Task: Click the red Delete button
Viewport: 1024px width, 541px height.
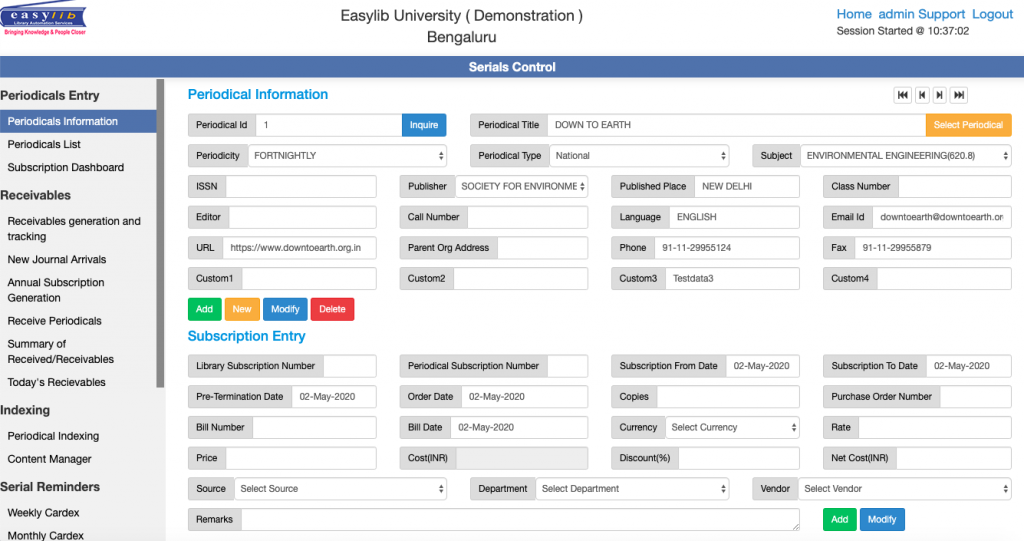Action: [x=332, y=309]
